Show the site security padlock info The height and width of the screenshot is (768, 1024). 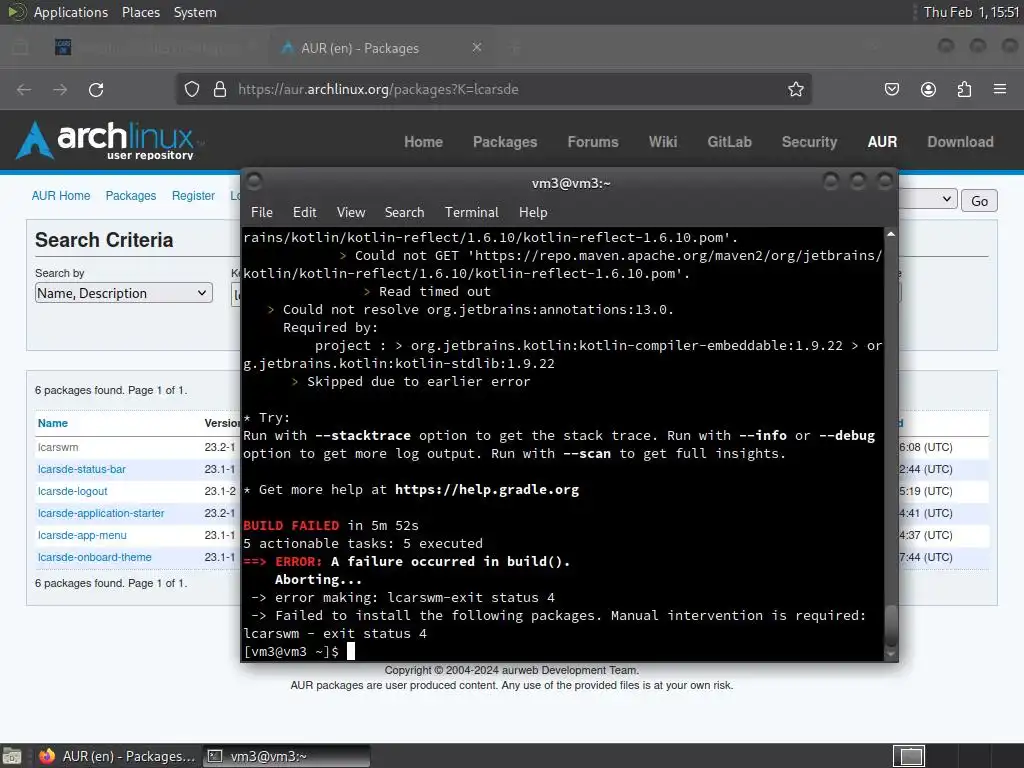pos(220,89)
